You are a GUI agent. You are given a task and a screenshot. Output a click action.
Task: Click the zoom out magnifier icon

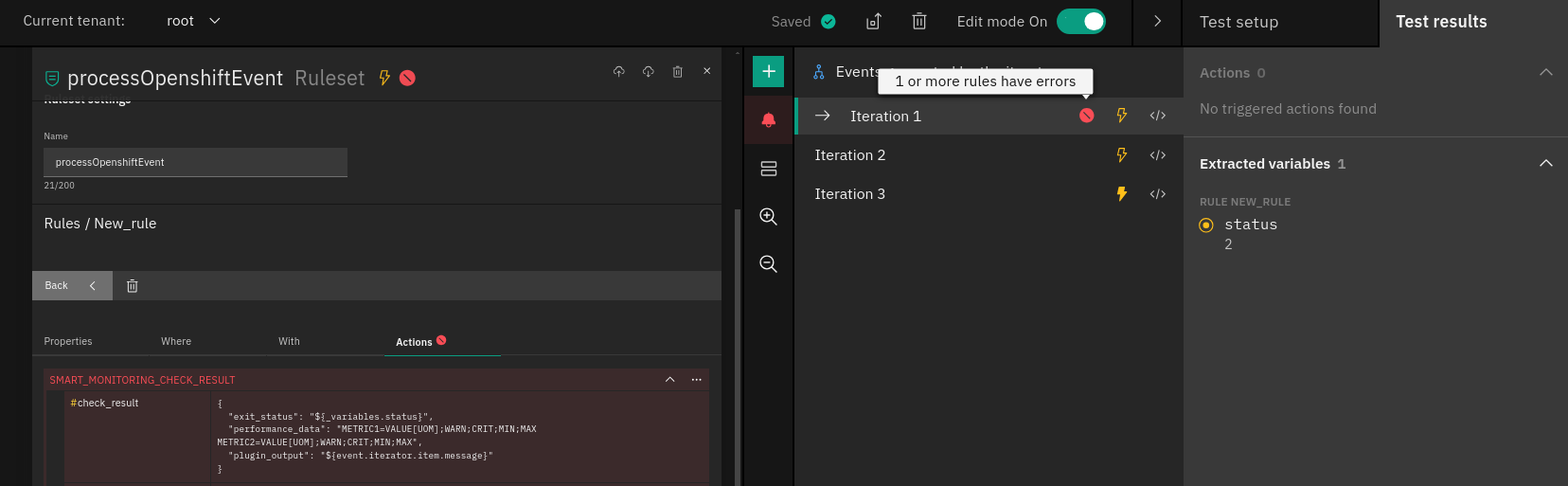[768, 264]
